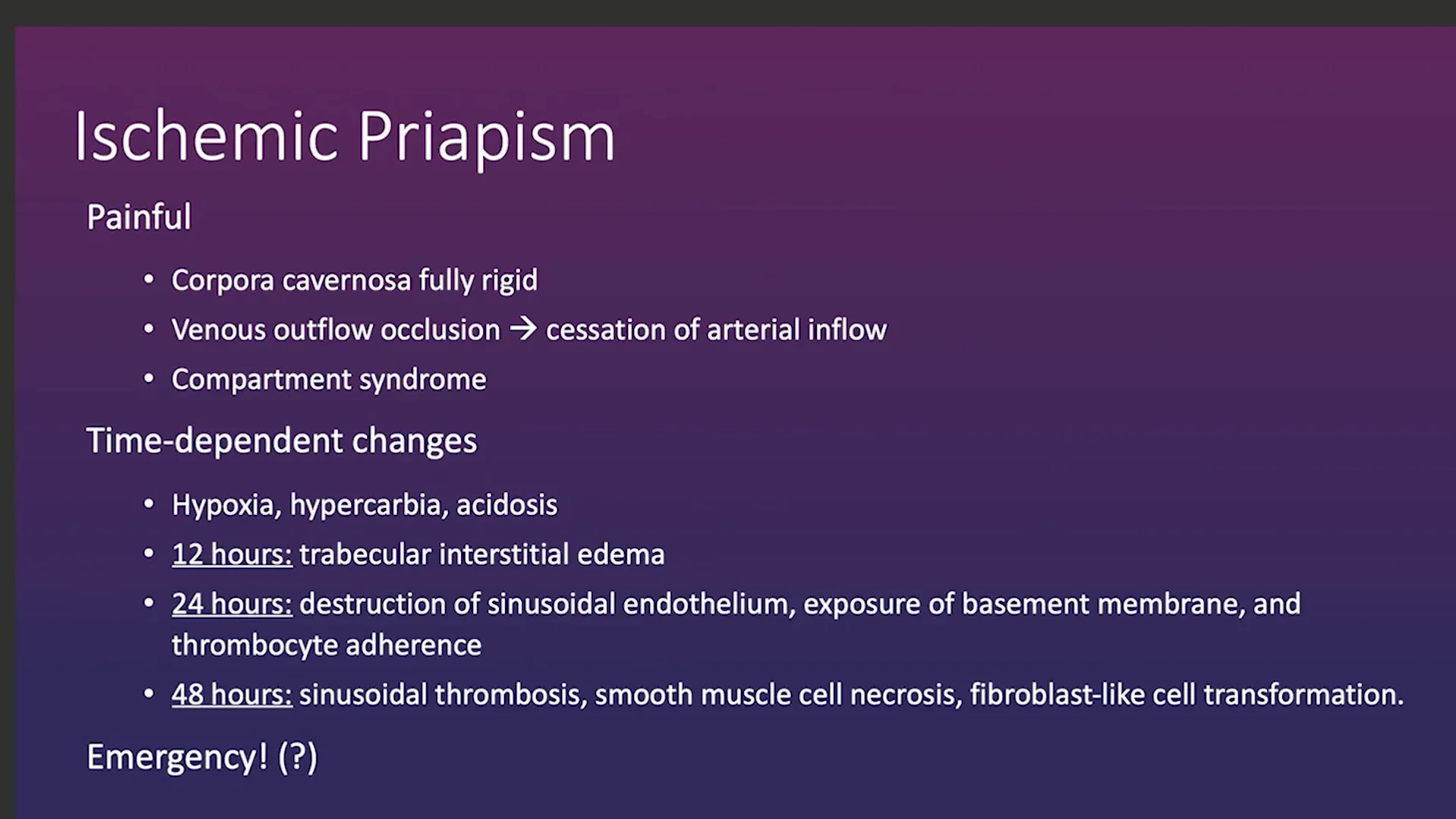Select the Painful heading text

pyautogui.click(x=139, y=217)
